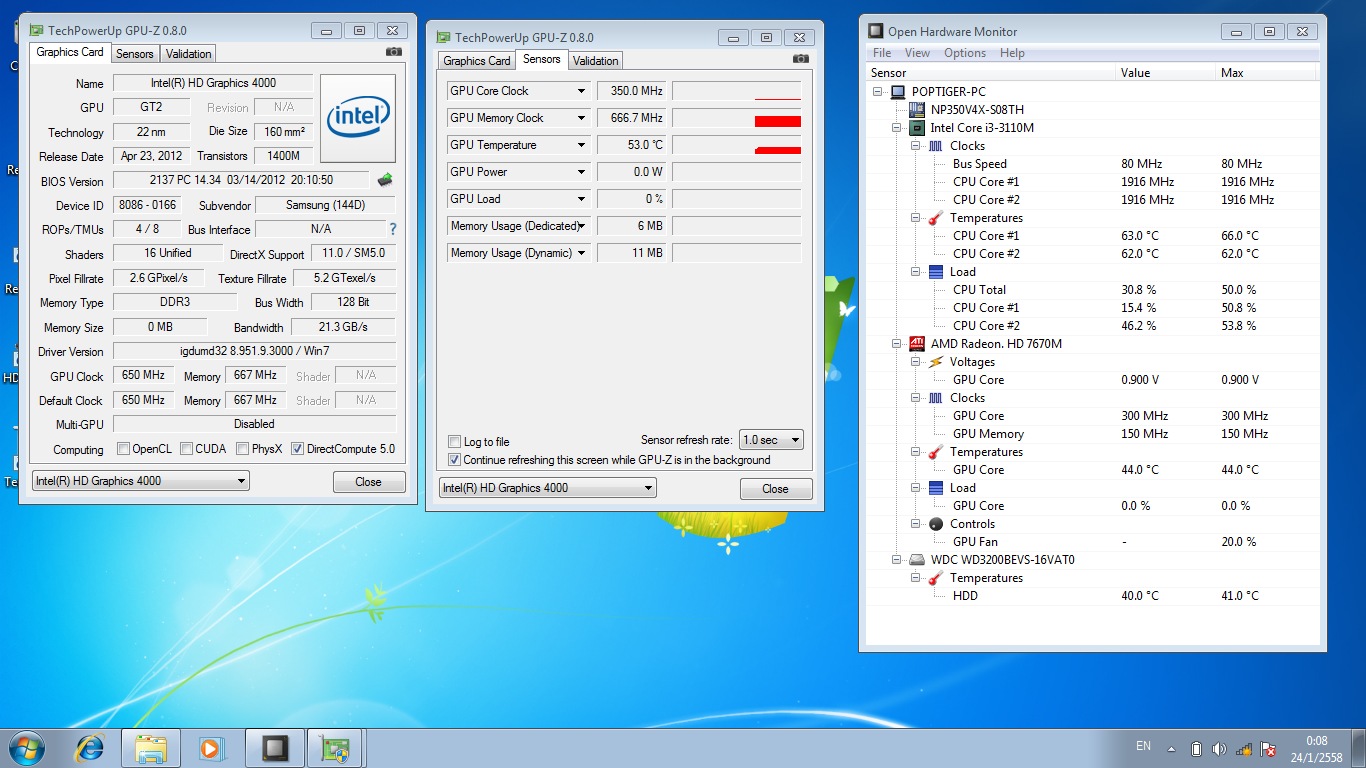Open the Options menu in Open Hardware Monitor
Viewport: 1366px width, 768px height.
tap(965, 53)
